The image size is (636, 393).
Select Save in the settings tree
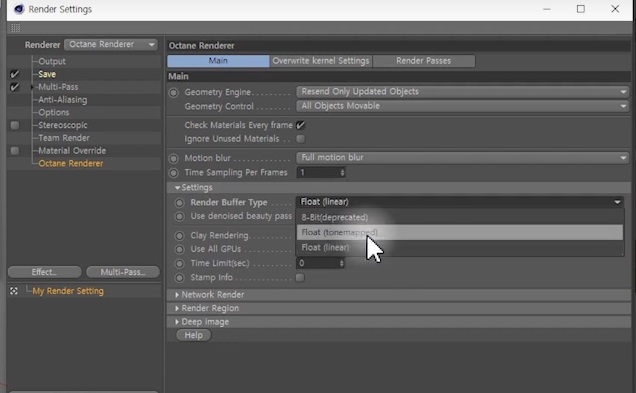click(x=47, y=74)
